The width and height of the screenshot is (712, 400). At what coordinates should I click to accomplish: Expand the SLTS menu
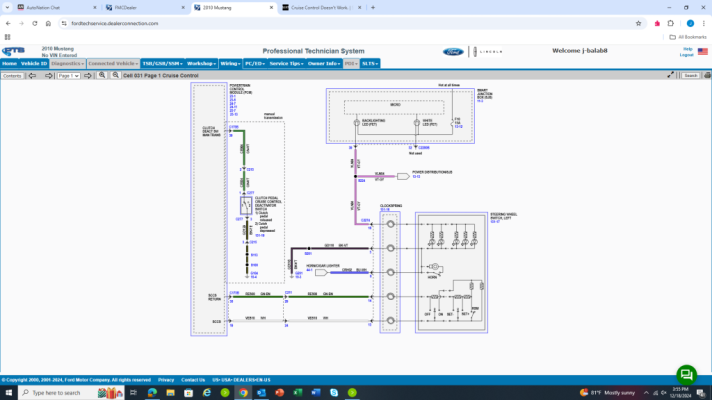pos(370,64)
